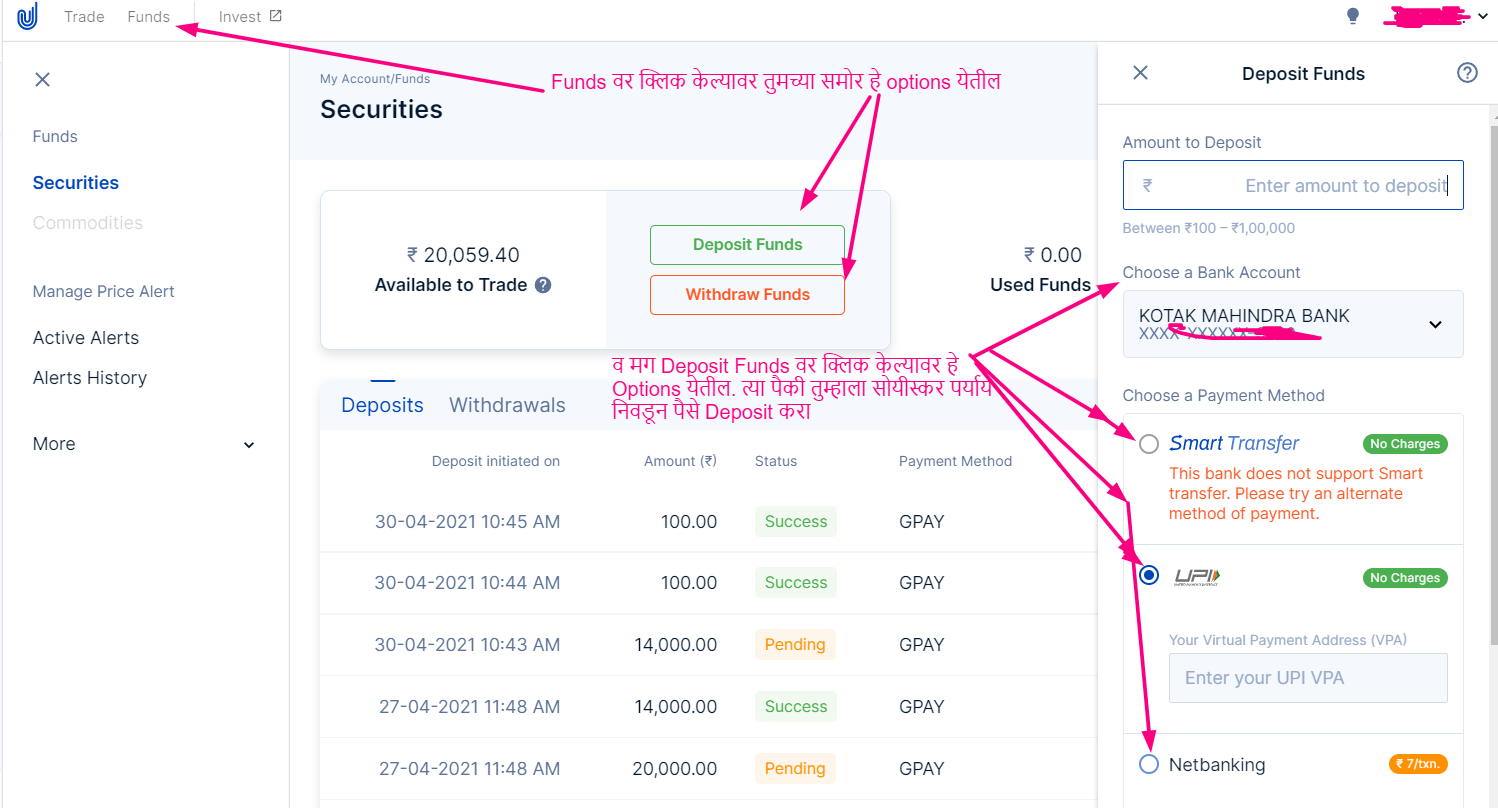Click the Smart Transfer logo
The image size is (1498, 808).
click(1234, 443)
